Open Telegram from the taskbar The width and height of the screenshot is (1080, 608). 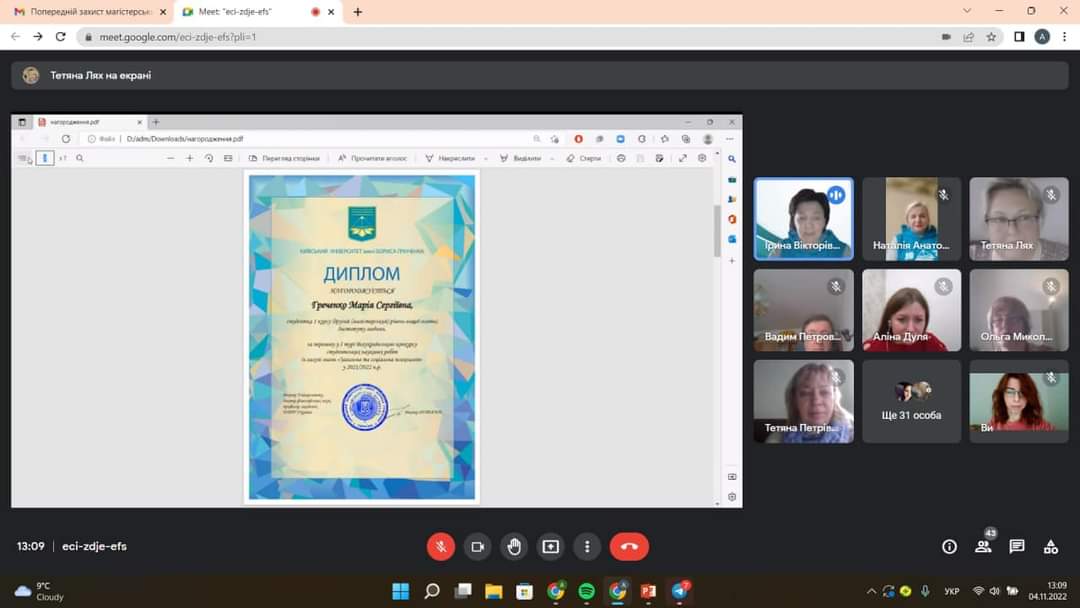point(680,591)
